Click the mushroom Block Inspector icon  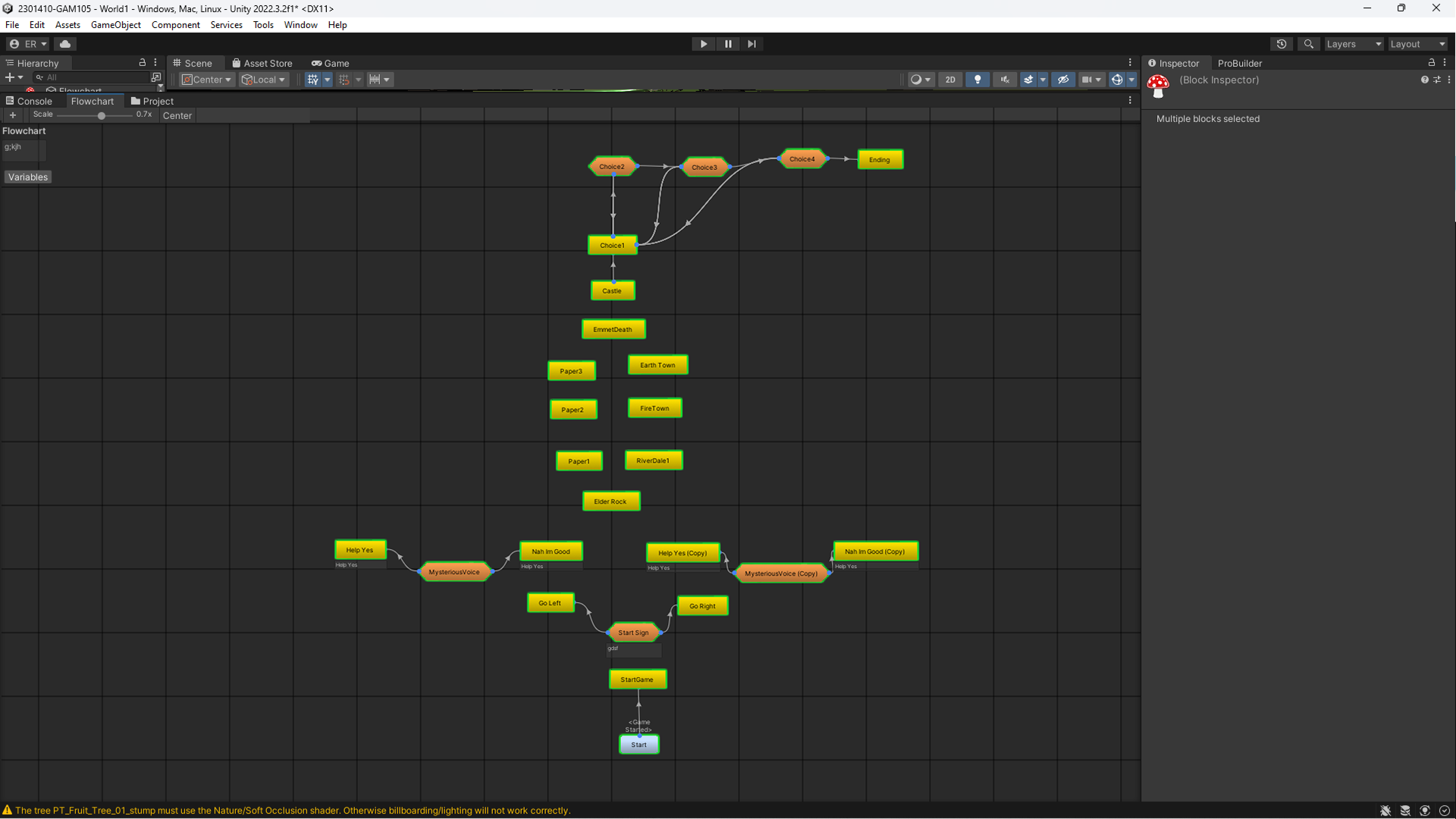coord(1158,86)
